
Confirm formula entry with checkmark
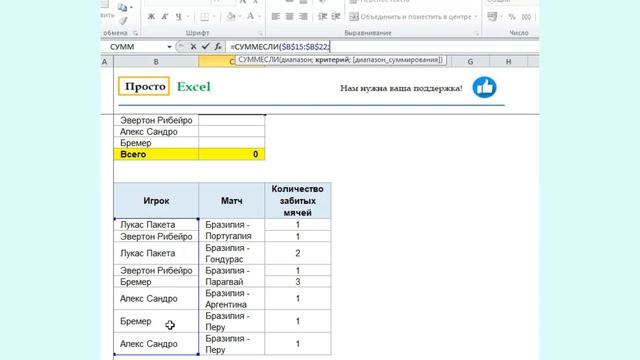point(205,47)
